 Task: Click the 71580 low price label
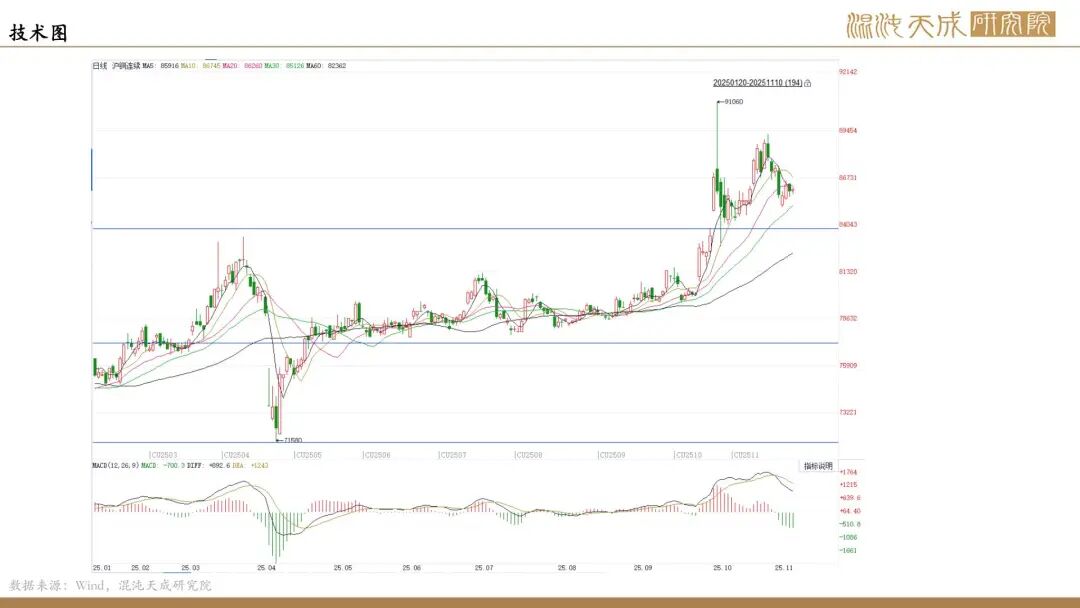pyautogui.click(x=291, y=440)
